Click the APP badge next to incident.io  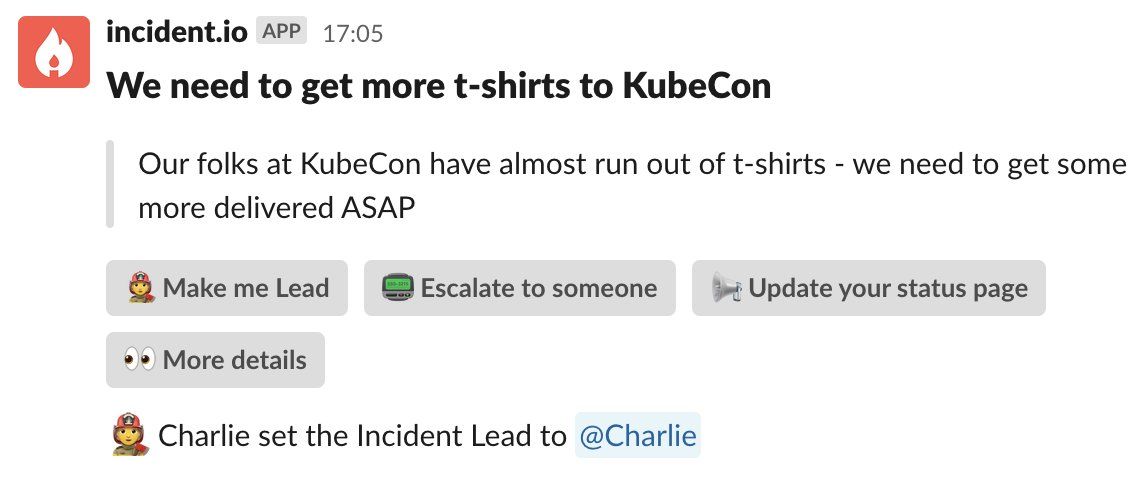click(x=281, y=31)
